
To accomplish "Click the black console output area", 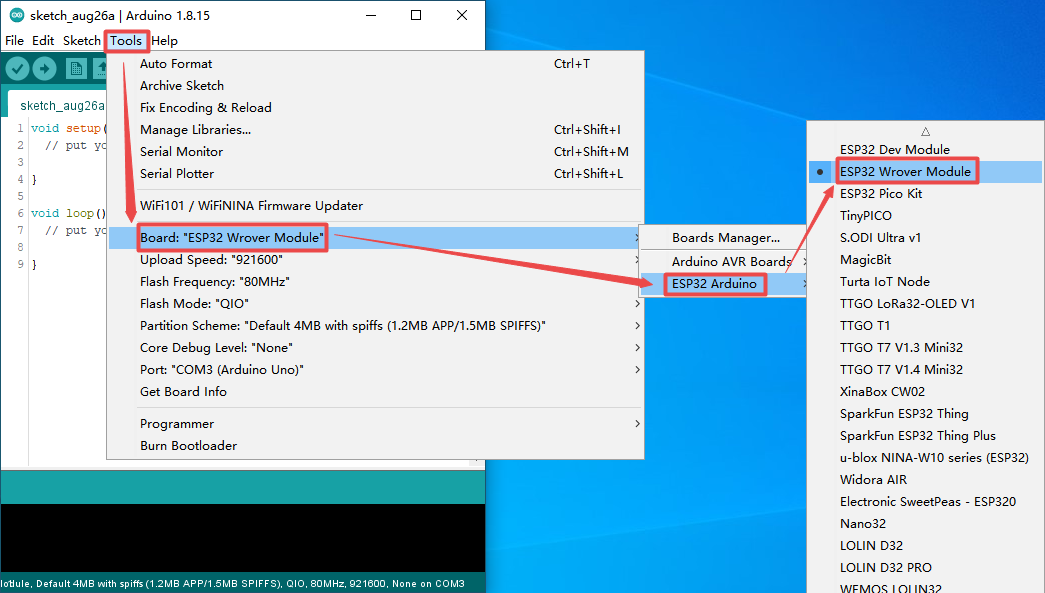I will [x=243, y=538].
